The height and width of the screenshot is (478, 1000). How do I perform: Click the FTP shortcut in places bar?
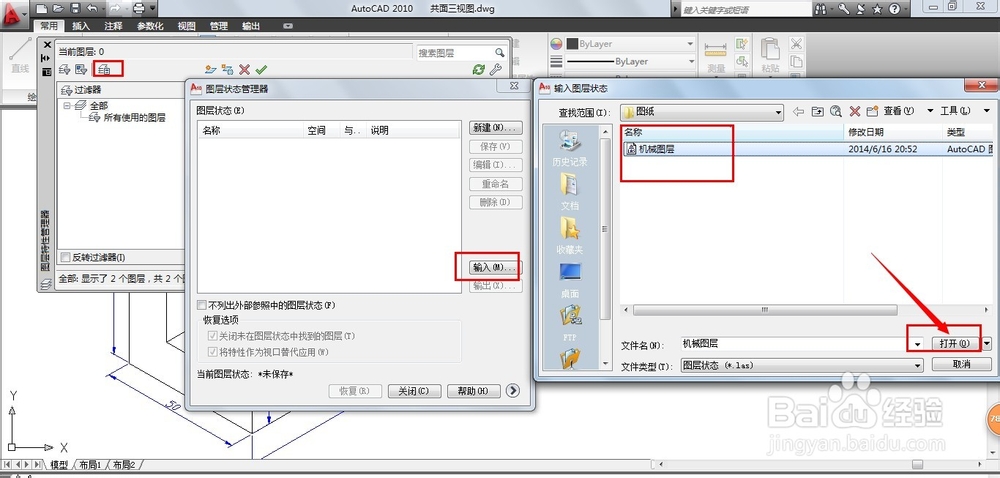570,324
